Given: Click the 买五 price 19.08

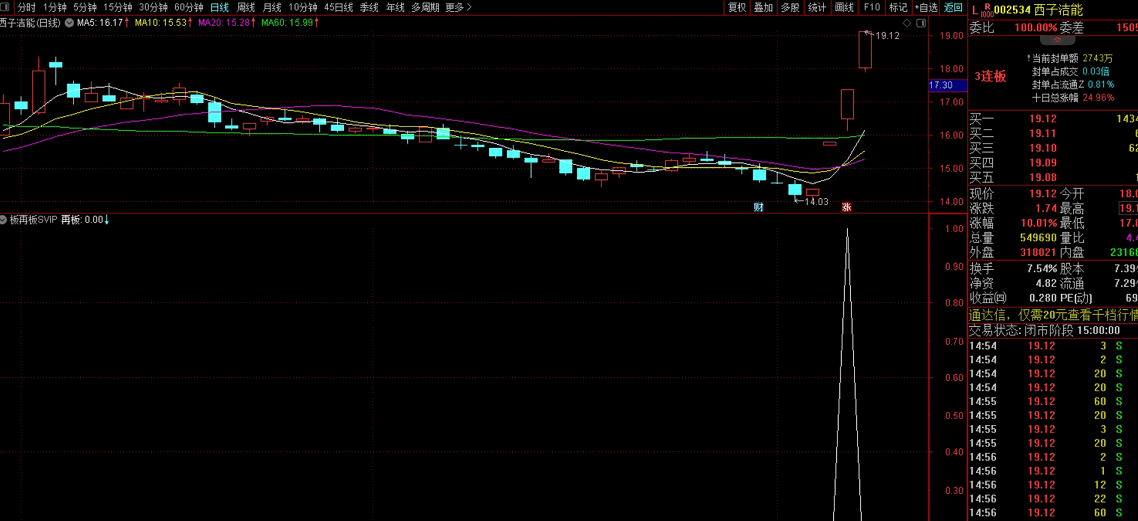Looking at the screenshot, I should 1041,177.
